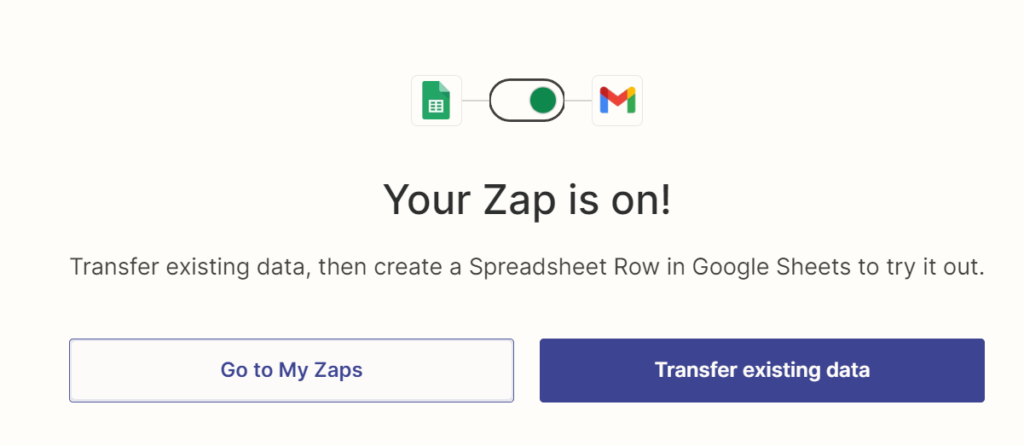Click the Gmail app icon
Image resolution: width=1024 pixels, height=446 pixels.
[617, 100]
